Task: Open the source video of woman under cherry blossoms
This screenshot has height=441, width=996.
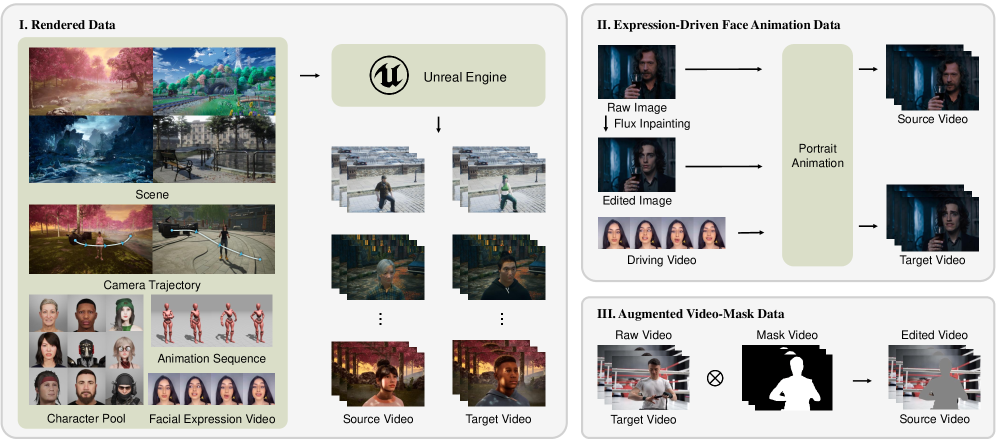Action: [378, 374]
